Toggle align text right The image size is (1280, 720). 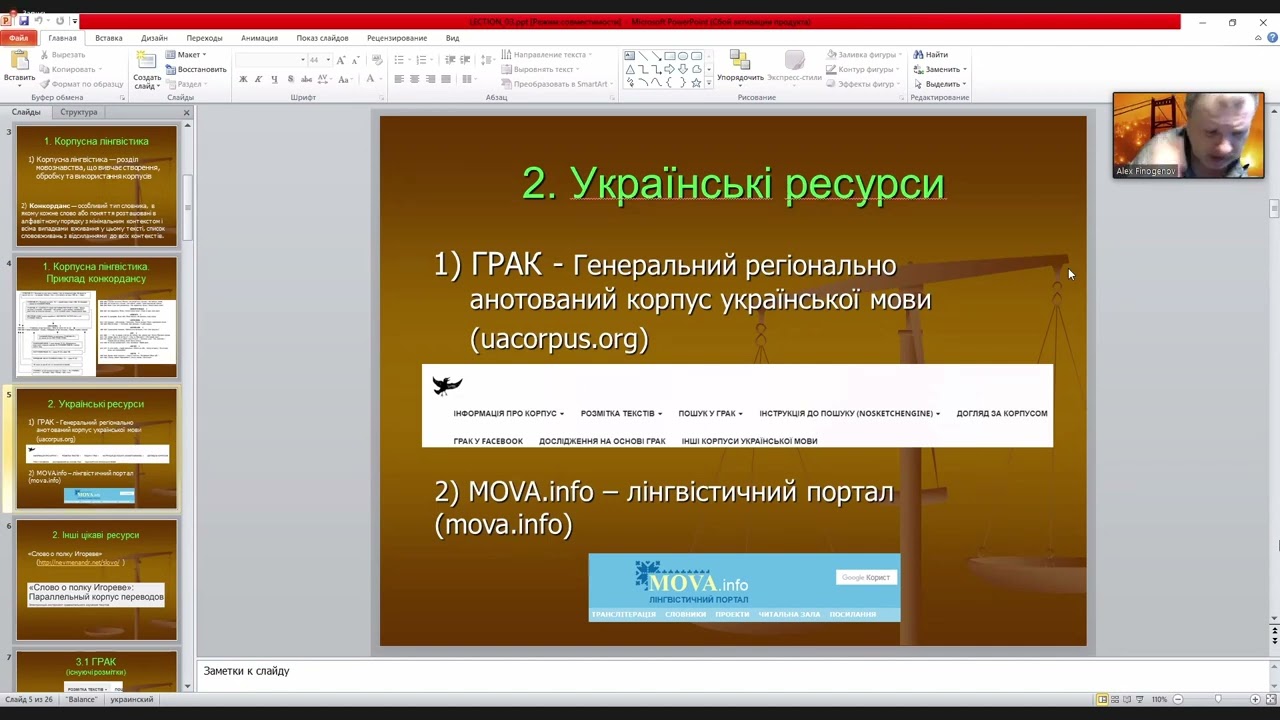[430, 79]
